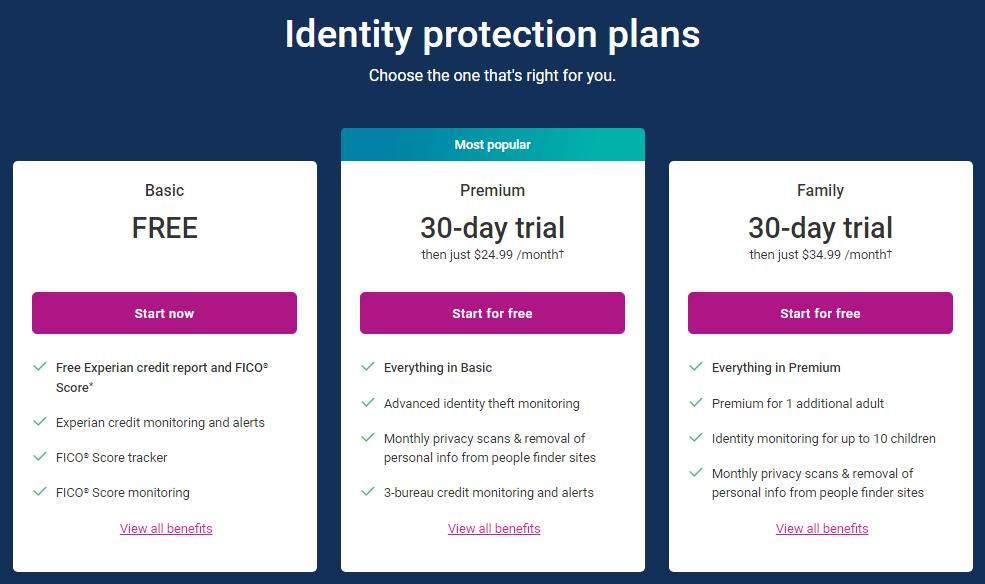Click checkmark beside Everything in Basic
Screen dimensions: 985x584
[x=367, y=367]
